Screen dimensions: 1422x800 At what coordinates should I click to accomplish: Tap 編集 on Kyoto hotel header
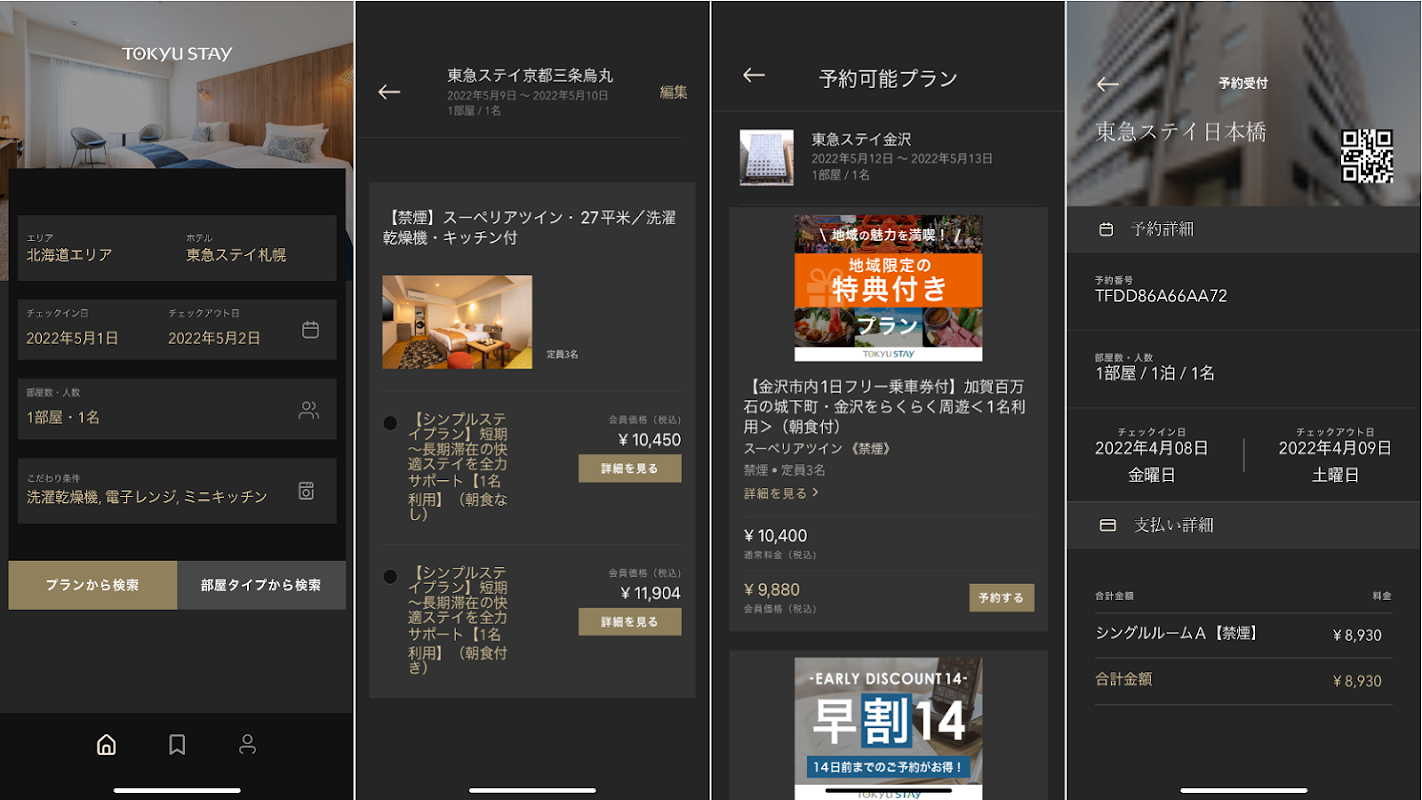pos(674,92)
